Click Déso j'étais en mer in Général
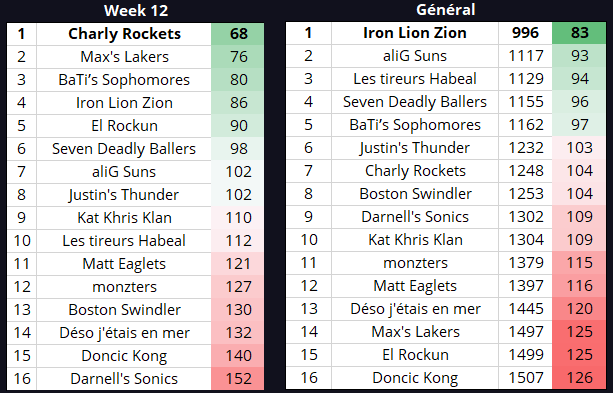The width and height of the screenshot is (613, 393). (415, 309)
